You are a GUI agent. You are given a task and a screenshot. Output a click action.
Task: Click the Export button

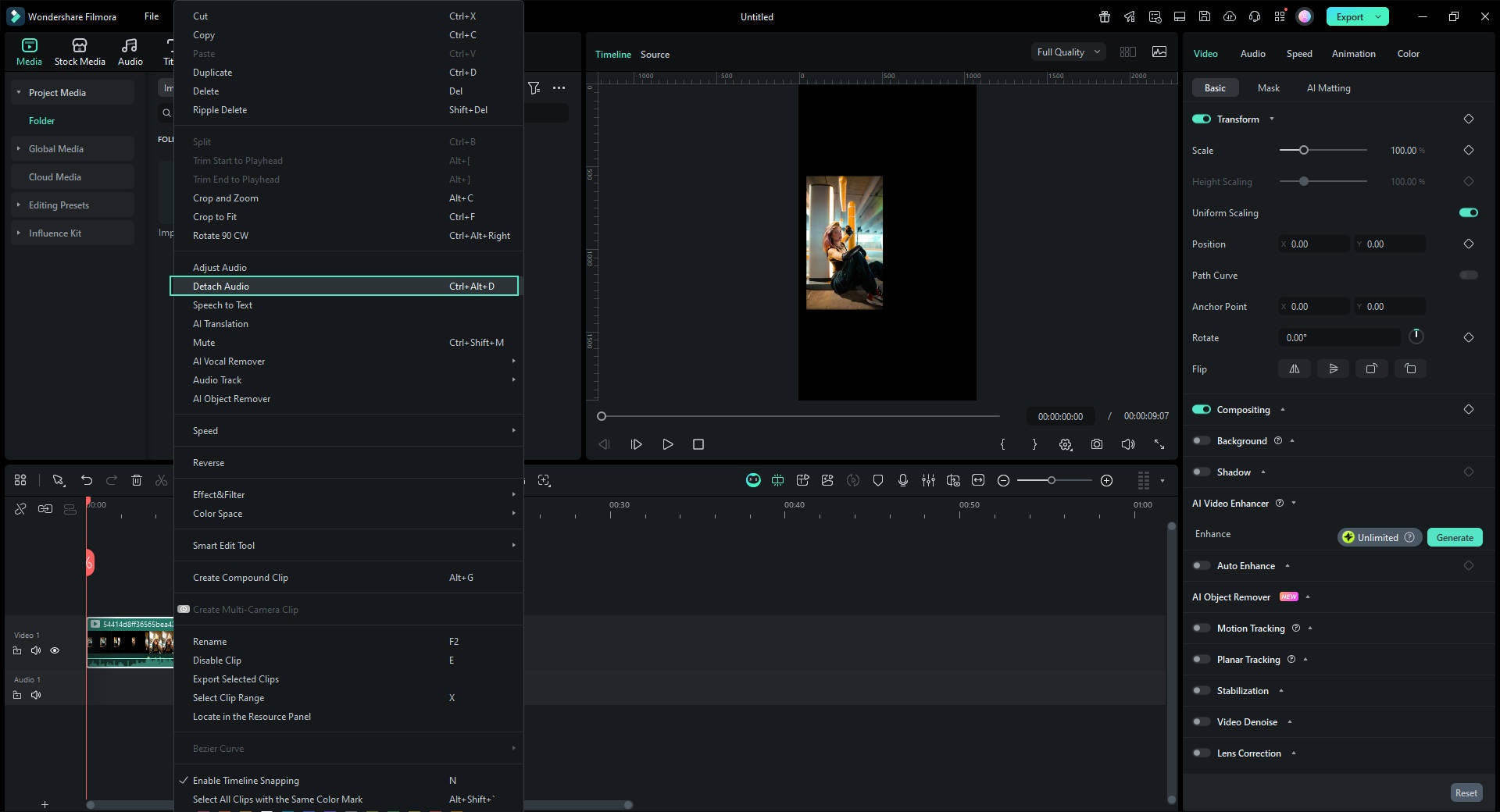[x=1349, y=16]
